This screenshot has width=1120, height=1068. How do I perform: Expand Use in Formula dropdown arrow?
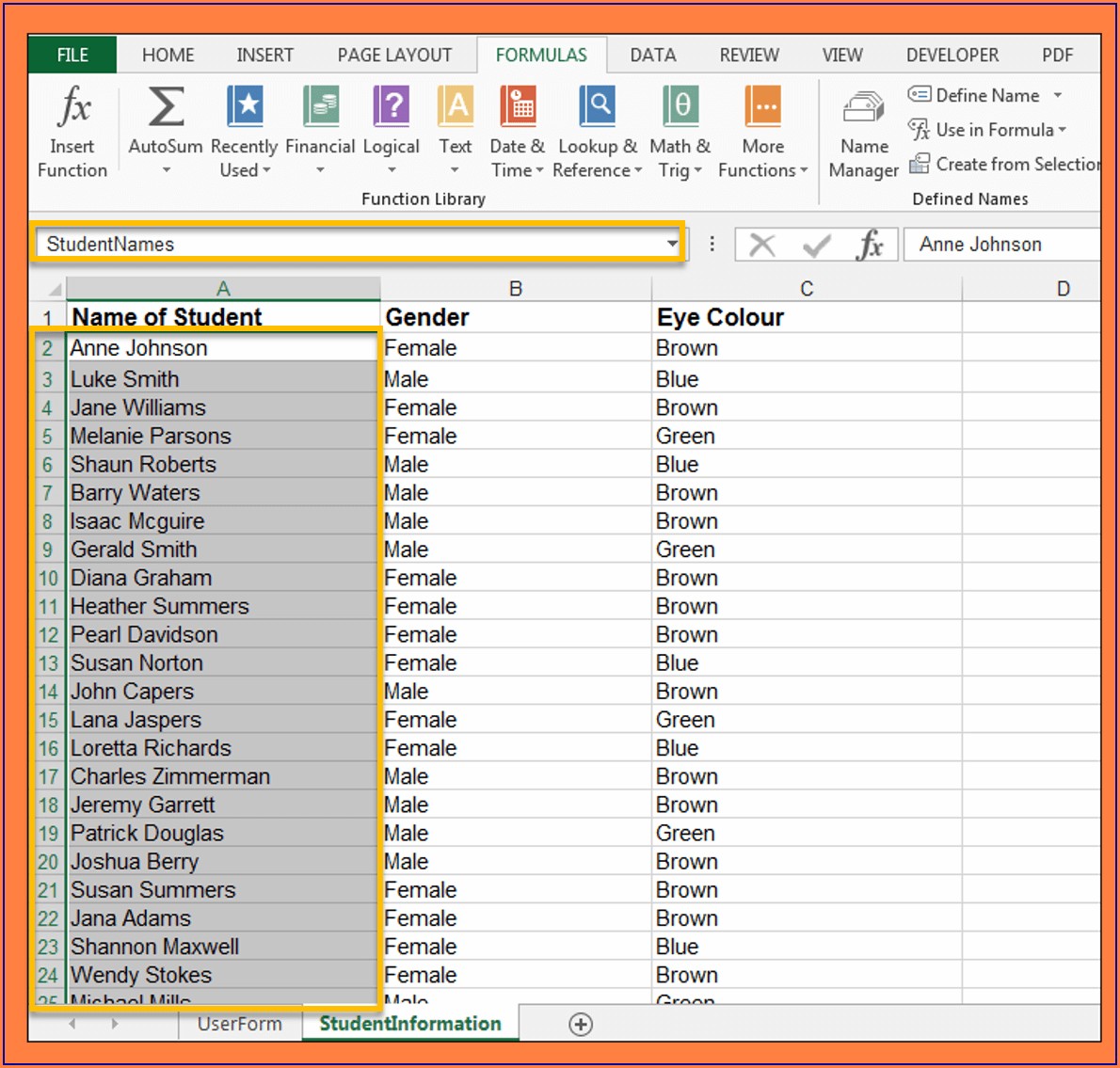point(1063,130)
